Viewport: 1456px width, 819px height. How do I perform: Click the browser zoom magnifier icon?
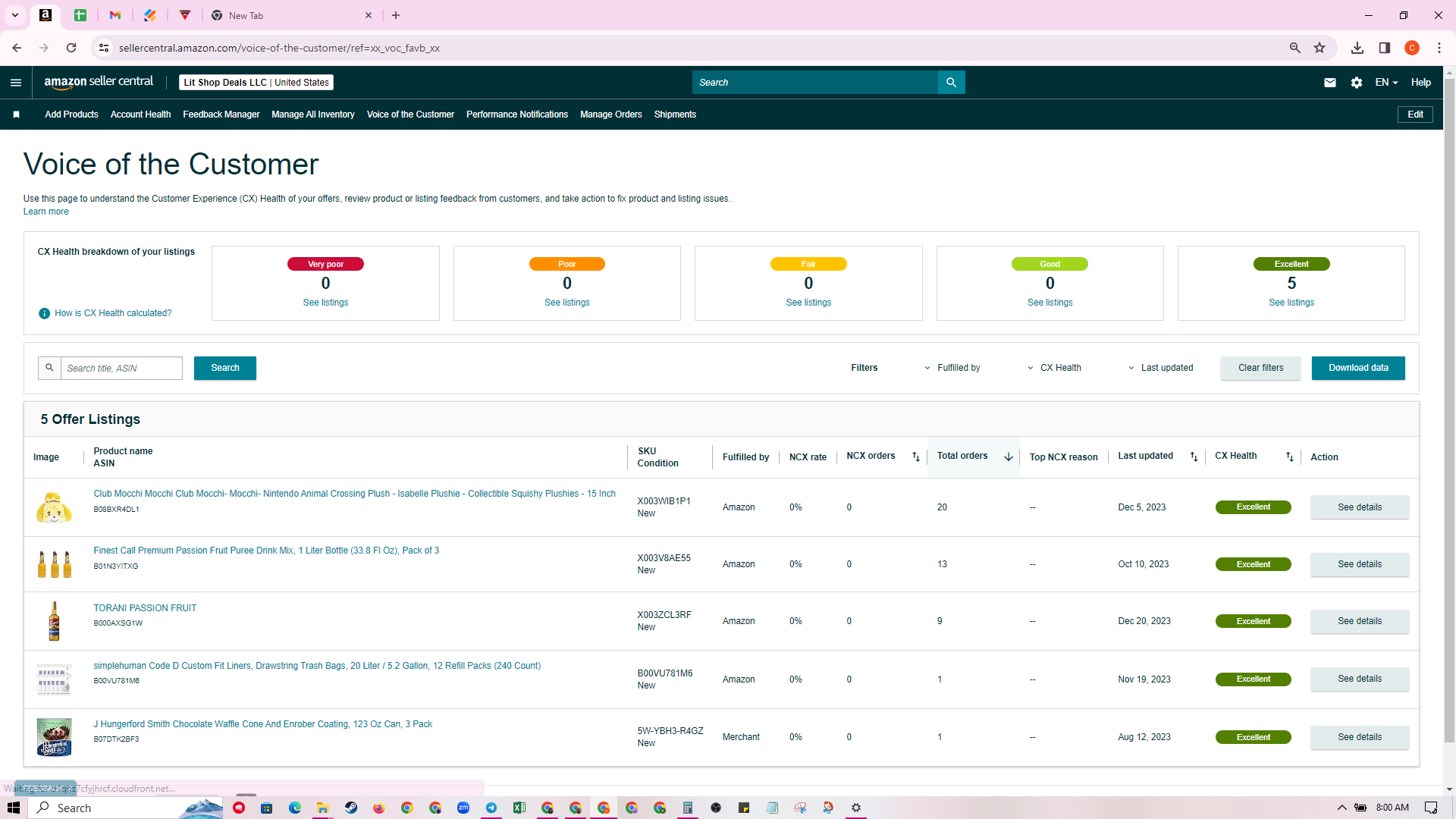pos(1295,48)
